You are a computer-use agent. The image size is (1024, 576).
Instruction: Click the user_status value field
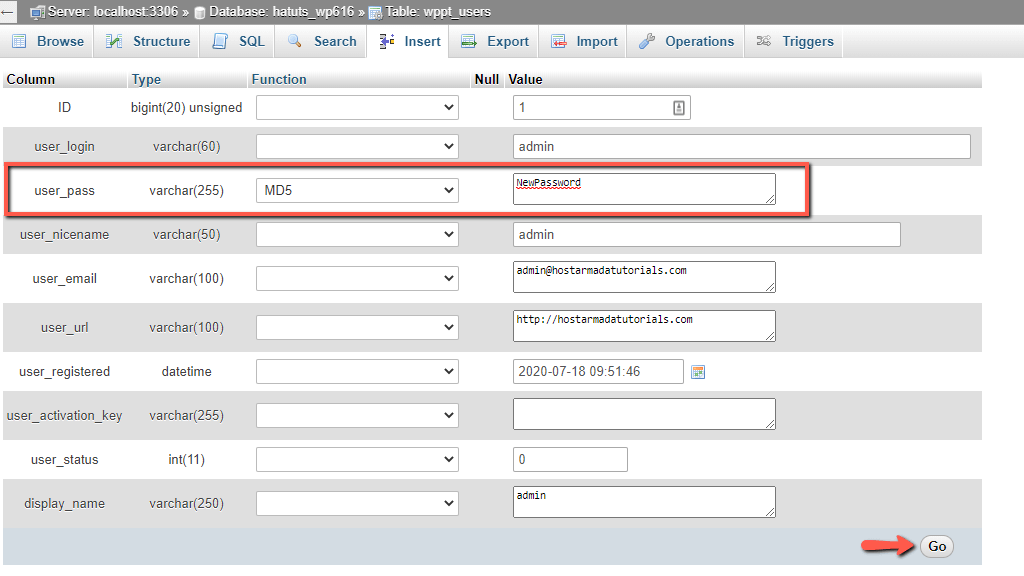(570, 460)
